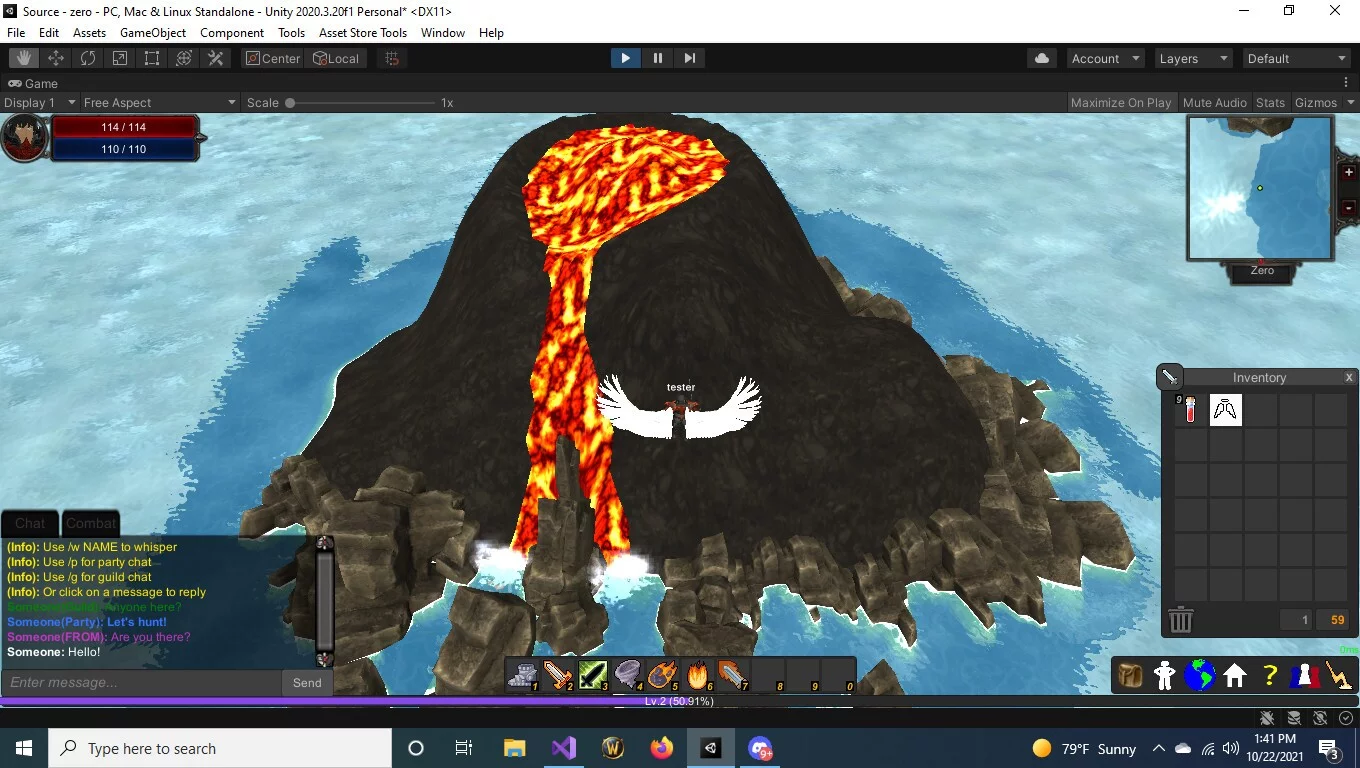Viewport: 1360px width, 768px height.
Task: Zoom out the minimap with minus button
Action: 1348,208
